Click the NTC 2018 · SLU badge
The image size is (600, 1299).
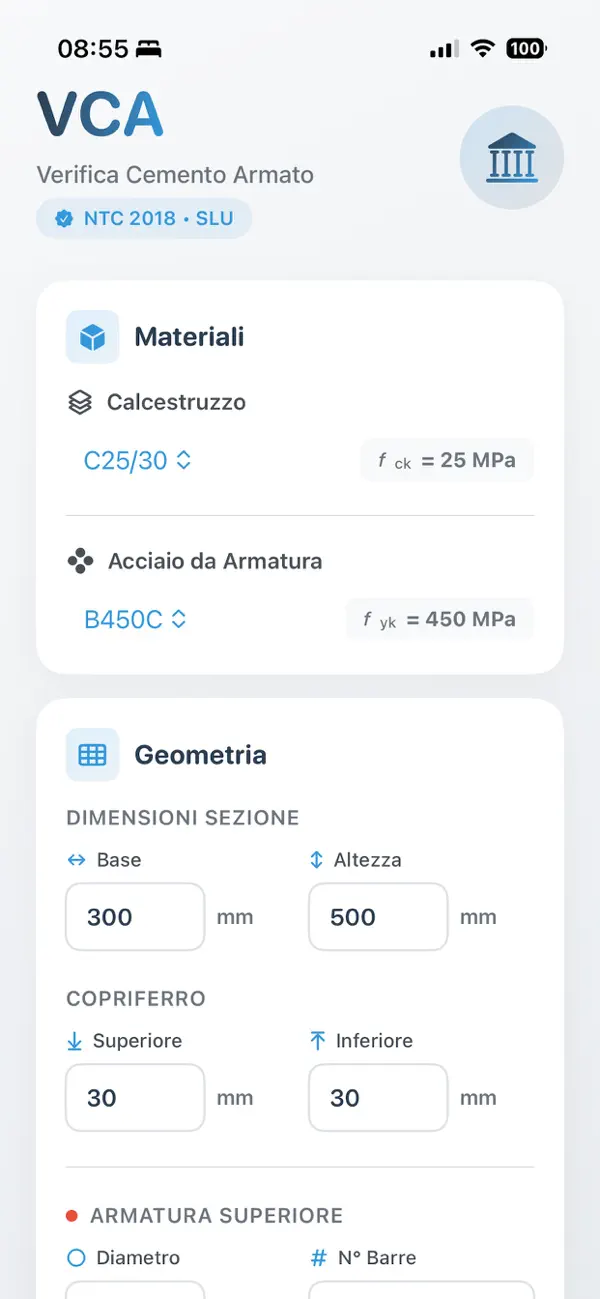point(143,218)
